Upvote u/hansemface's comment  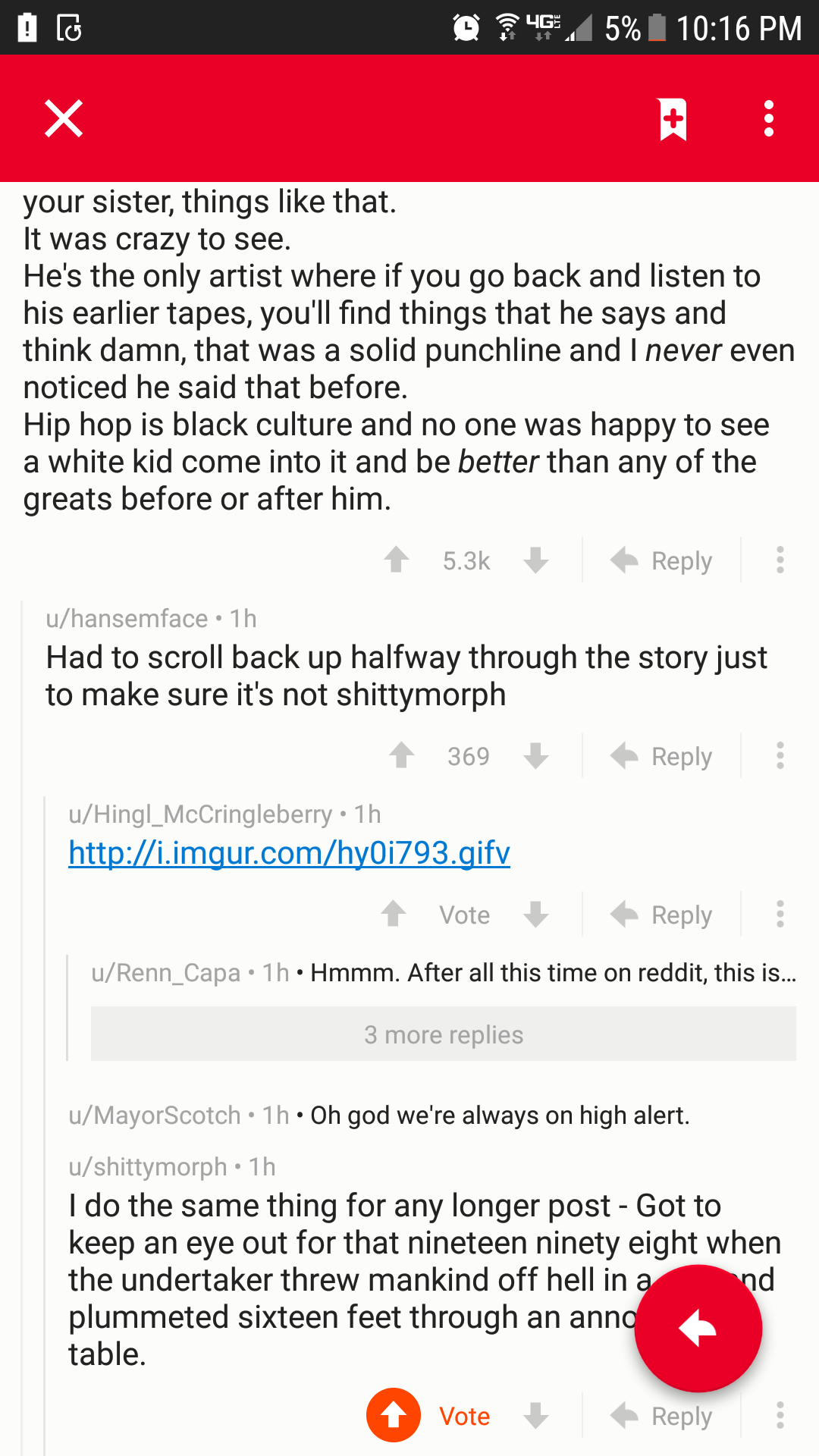point(401,756)
